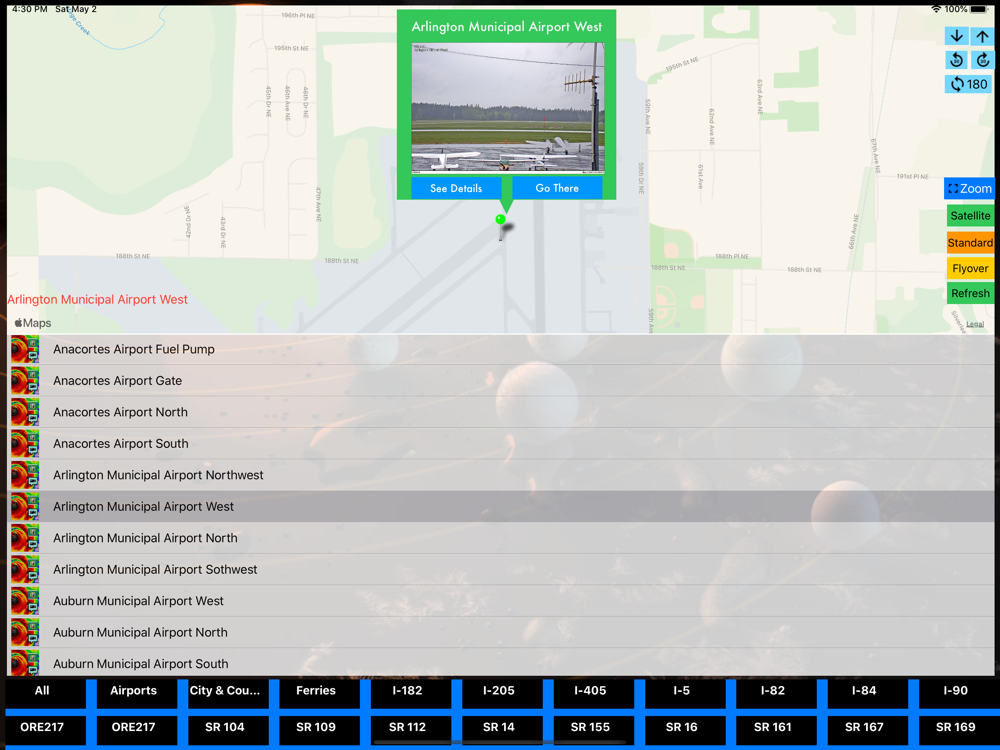1000x750 pixels.
Task: Select Anacortes Airport Fuel Pump camera
Action: [x=501, y=349]
